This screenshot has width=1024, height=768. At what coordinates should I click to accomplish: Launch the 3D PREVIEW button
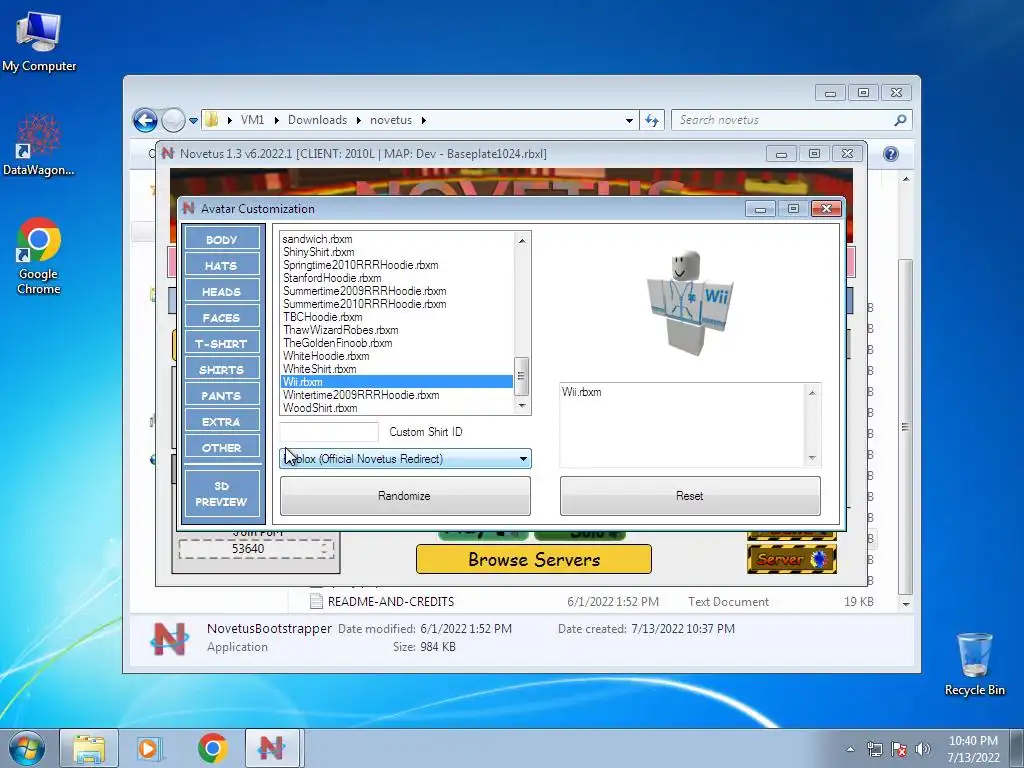(222, 494)
